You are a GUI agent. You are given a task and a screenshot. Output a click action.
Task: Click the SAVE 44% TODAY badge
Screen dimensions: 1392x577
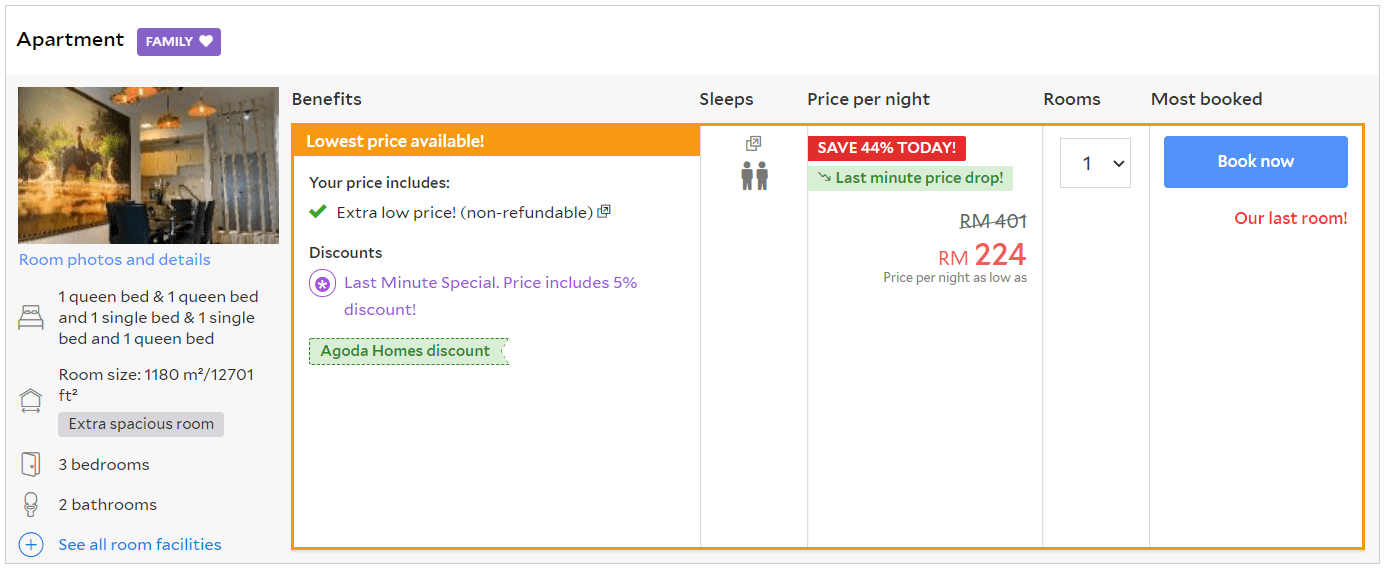tap(887, 148)
